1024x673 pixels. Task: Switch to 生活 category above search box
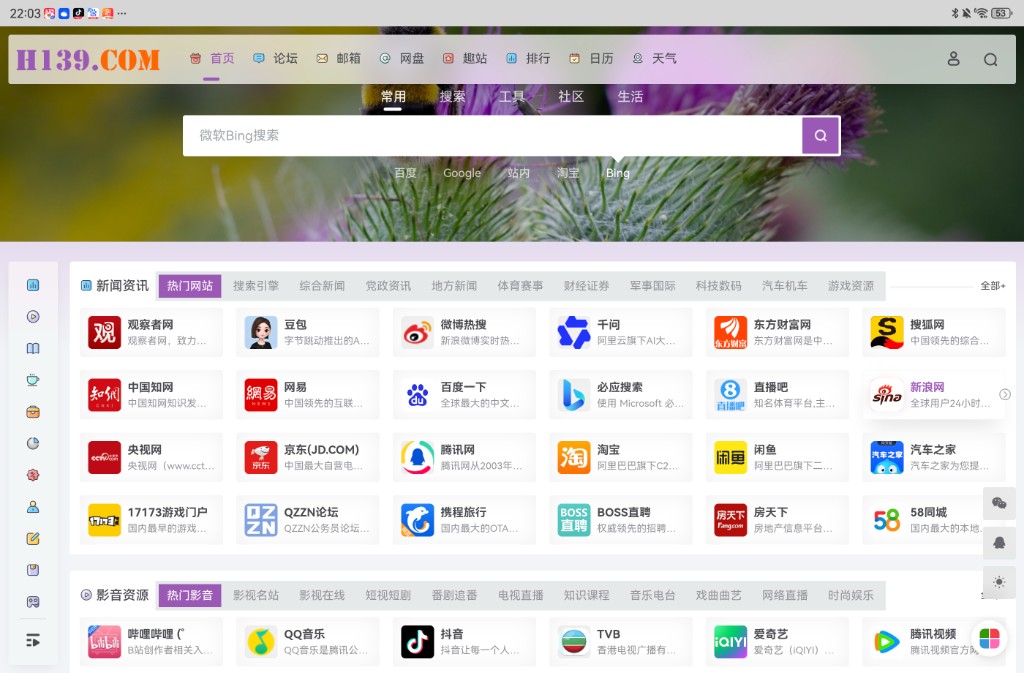point(630,97)
